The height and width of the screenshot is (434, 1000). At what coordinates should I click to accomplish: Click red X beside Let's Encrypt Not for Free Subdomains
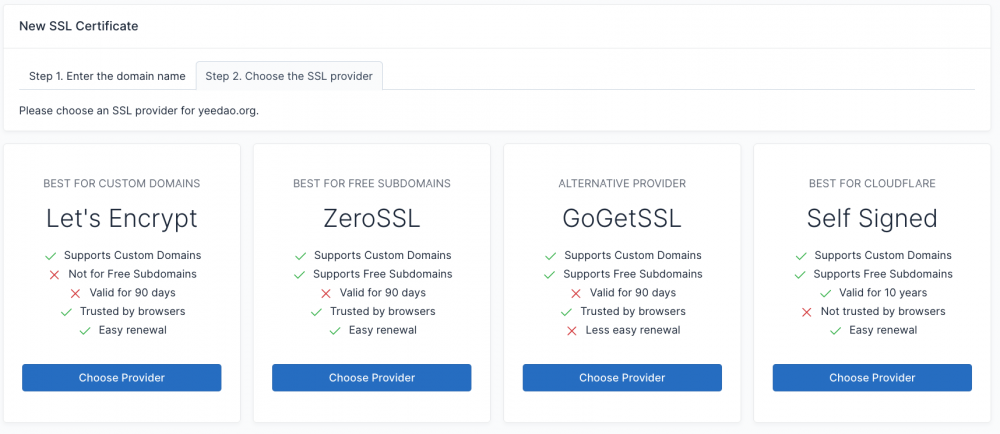[x=54, y=275]
